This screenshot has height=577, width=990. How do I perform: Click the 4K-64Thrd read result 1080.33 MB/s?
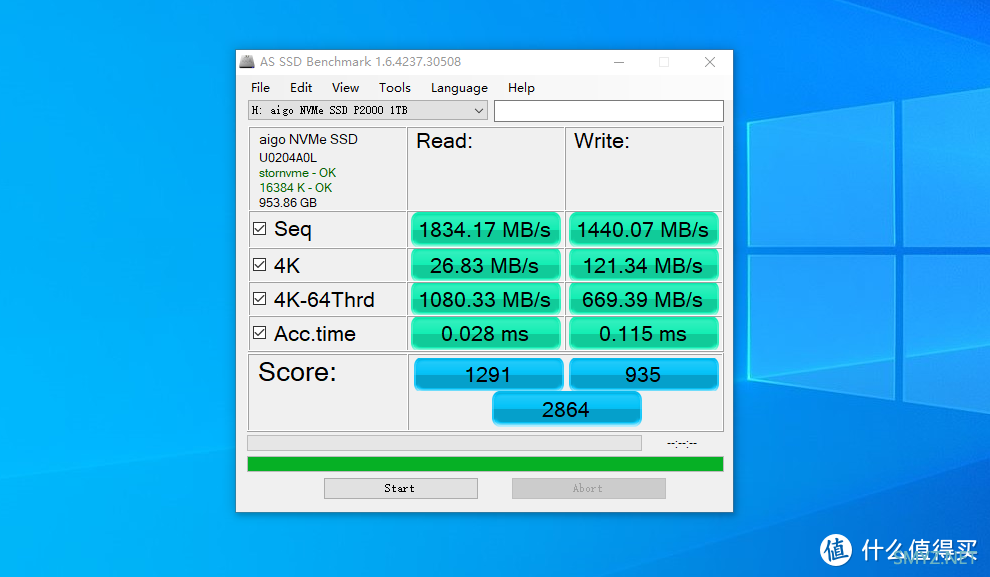485,300
